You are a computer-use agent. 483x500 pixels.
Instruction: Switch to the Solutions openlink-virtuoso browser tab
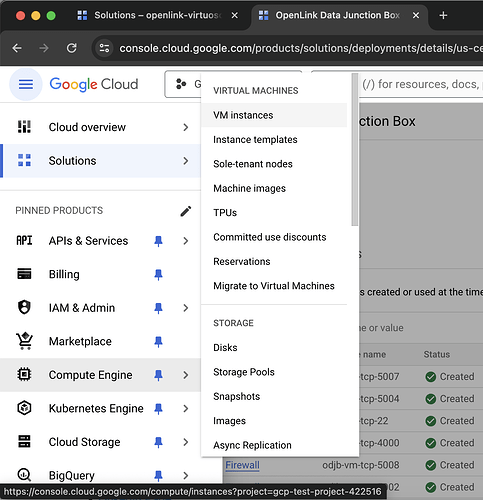(157, 15)
